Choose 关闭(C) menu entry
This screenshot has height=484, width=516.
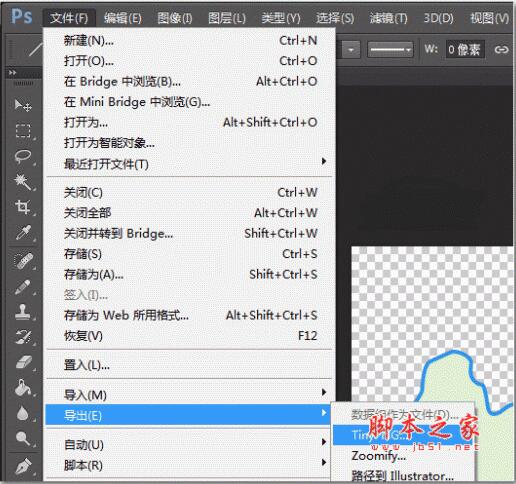click(190, 193)
